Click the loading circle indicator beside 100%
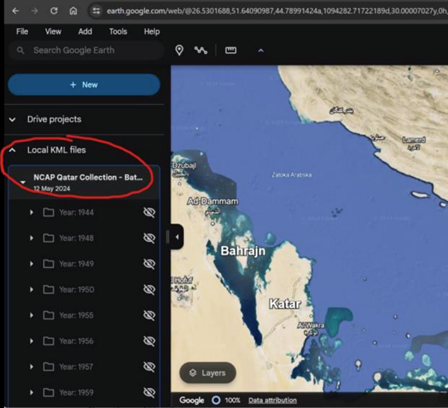448x408 pixels. point(216,400)
